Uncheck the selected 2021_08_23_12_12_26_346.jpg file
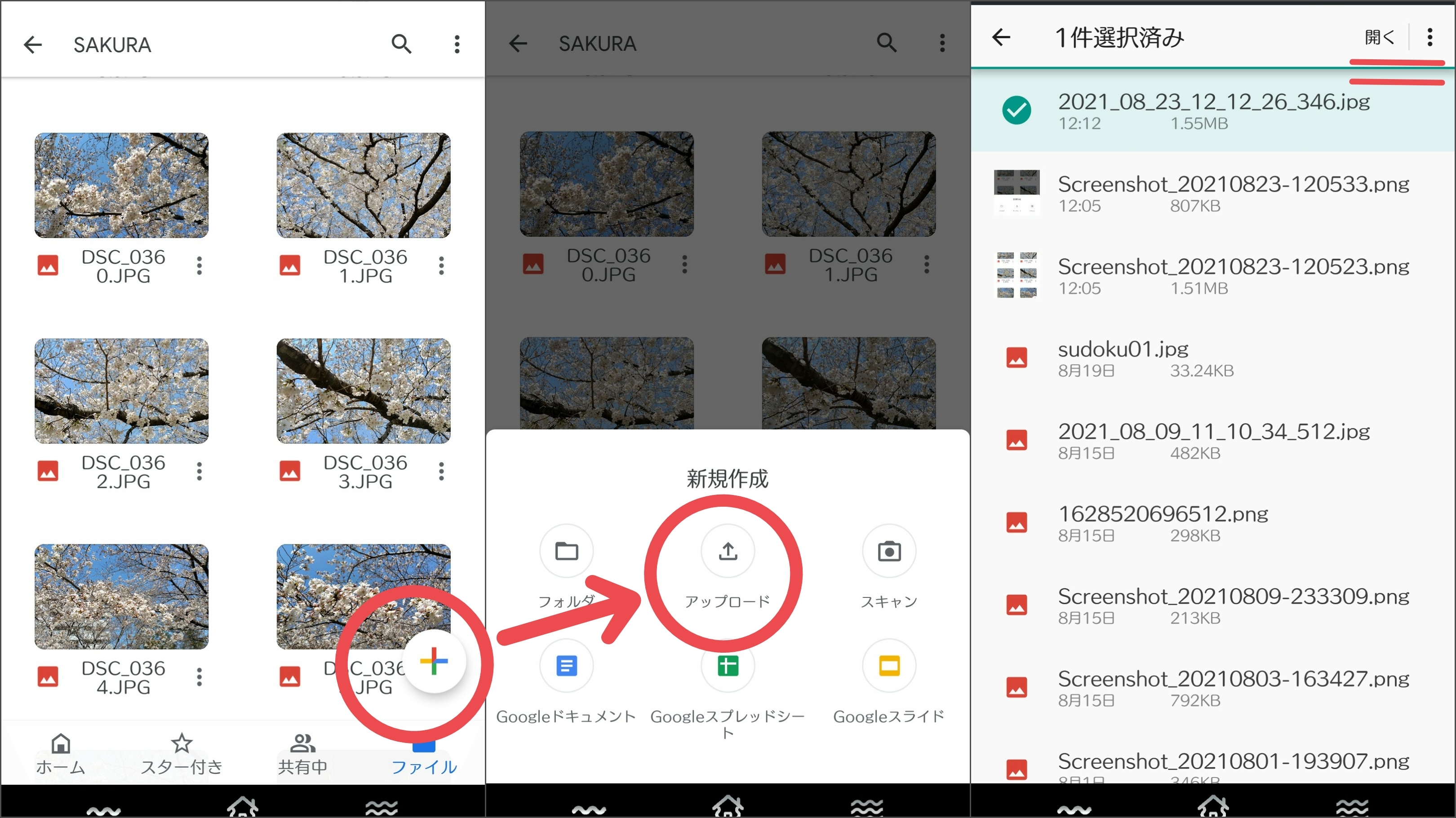The height and width of the screenshot is (818, 1456). 1016,110
